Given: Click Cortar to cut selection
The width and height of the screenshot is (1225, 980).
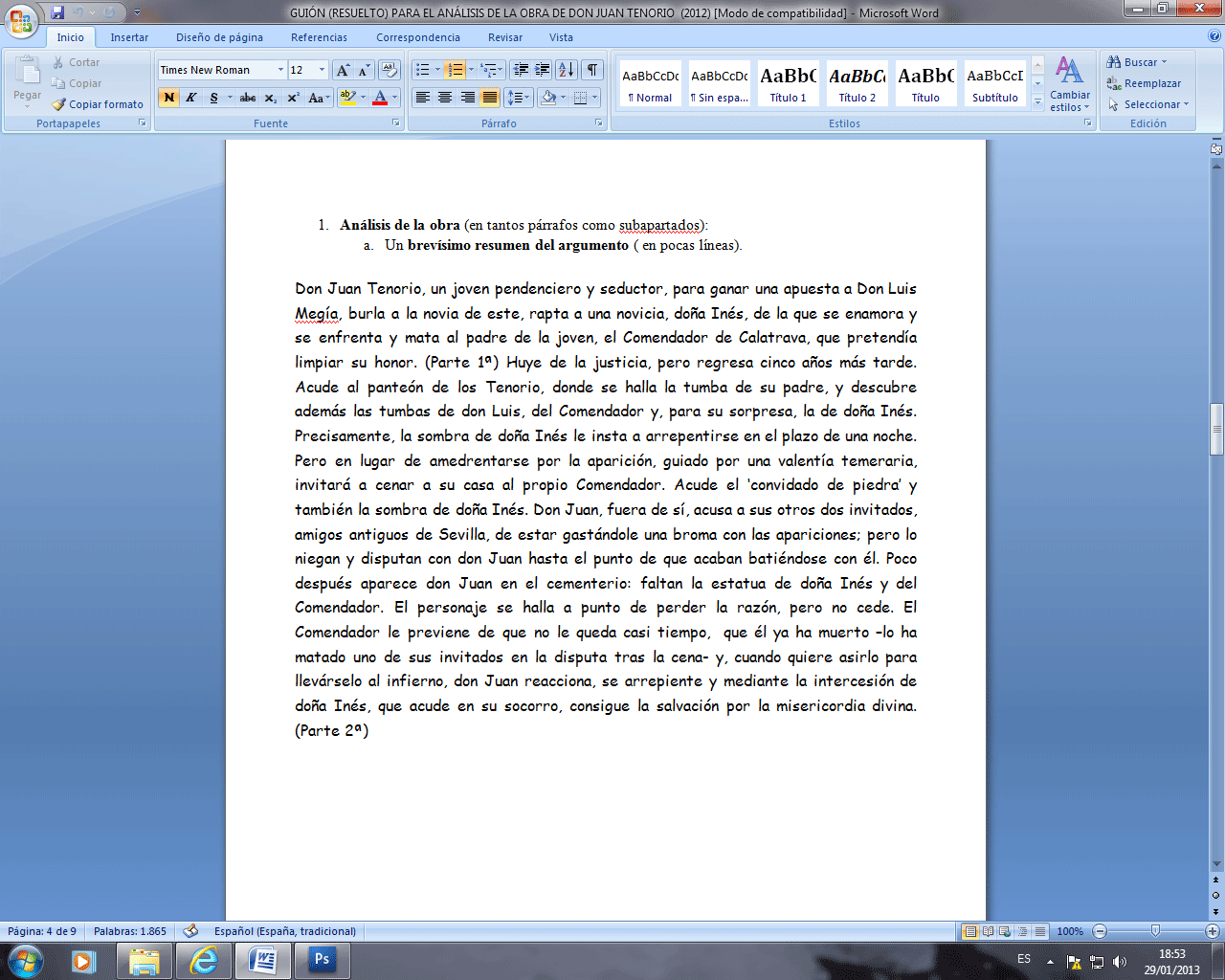Looking at the screenshot, I should 76,62.
